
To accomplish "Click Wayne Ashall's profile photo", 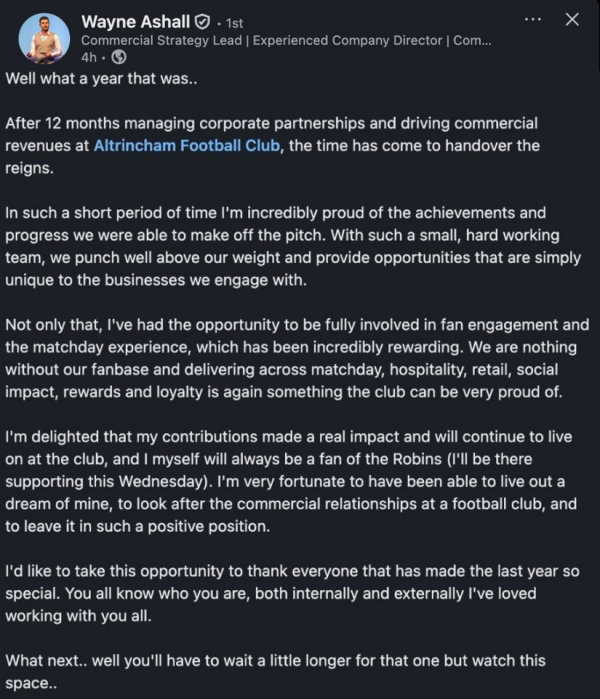I will (43, 38).
